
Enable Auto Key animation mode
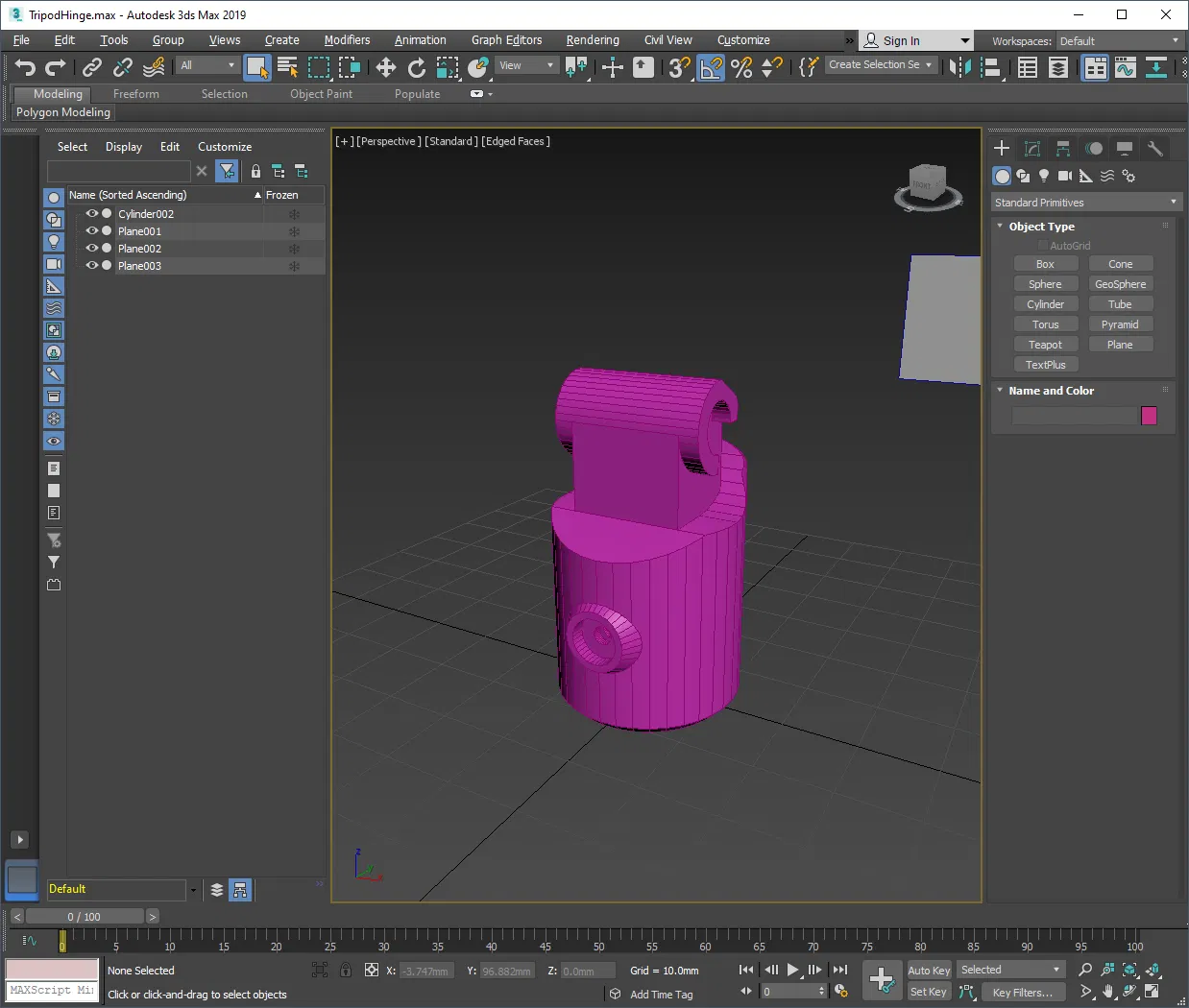[929, 970]
